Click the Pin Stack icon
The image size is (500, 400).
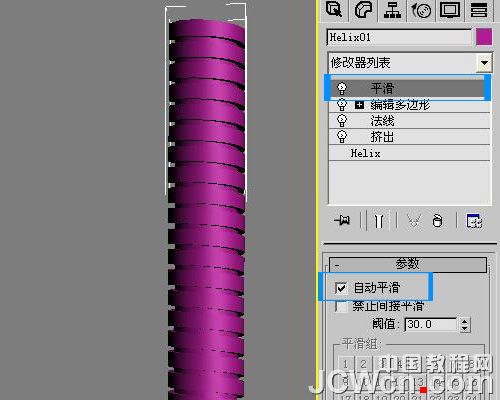click(x=342, y=221)
